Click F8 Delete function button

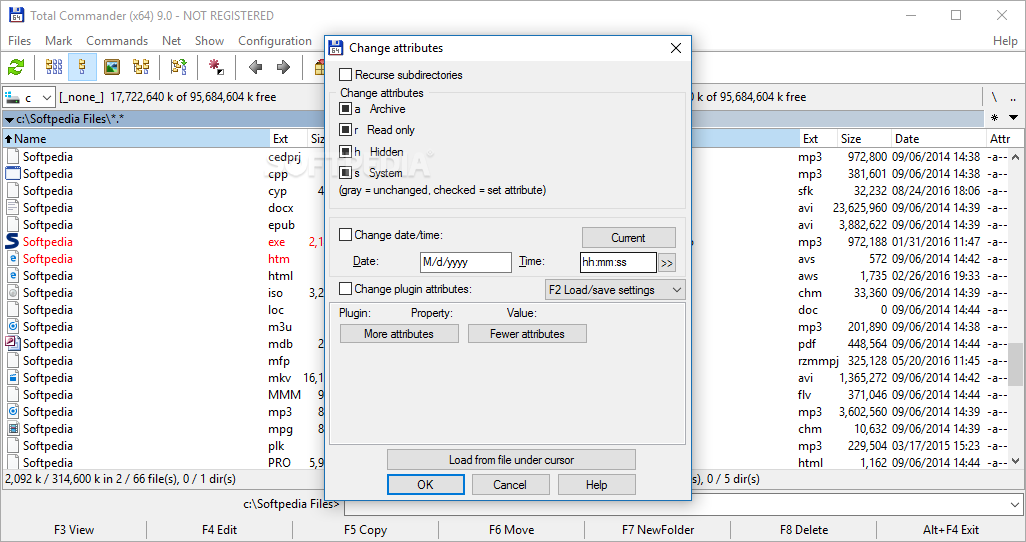[804, 530]
